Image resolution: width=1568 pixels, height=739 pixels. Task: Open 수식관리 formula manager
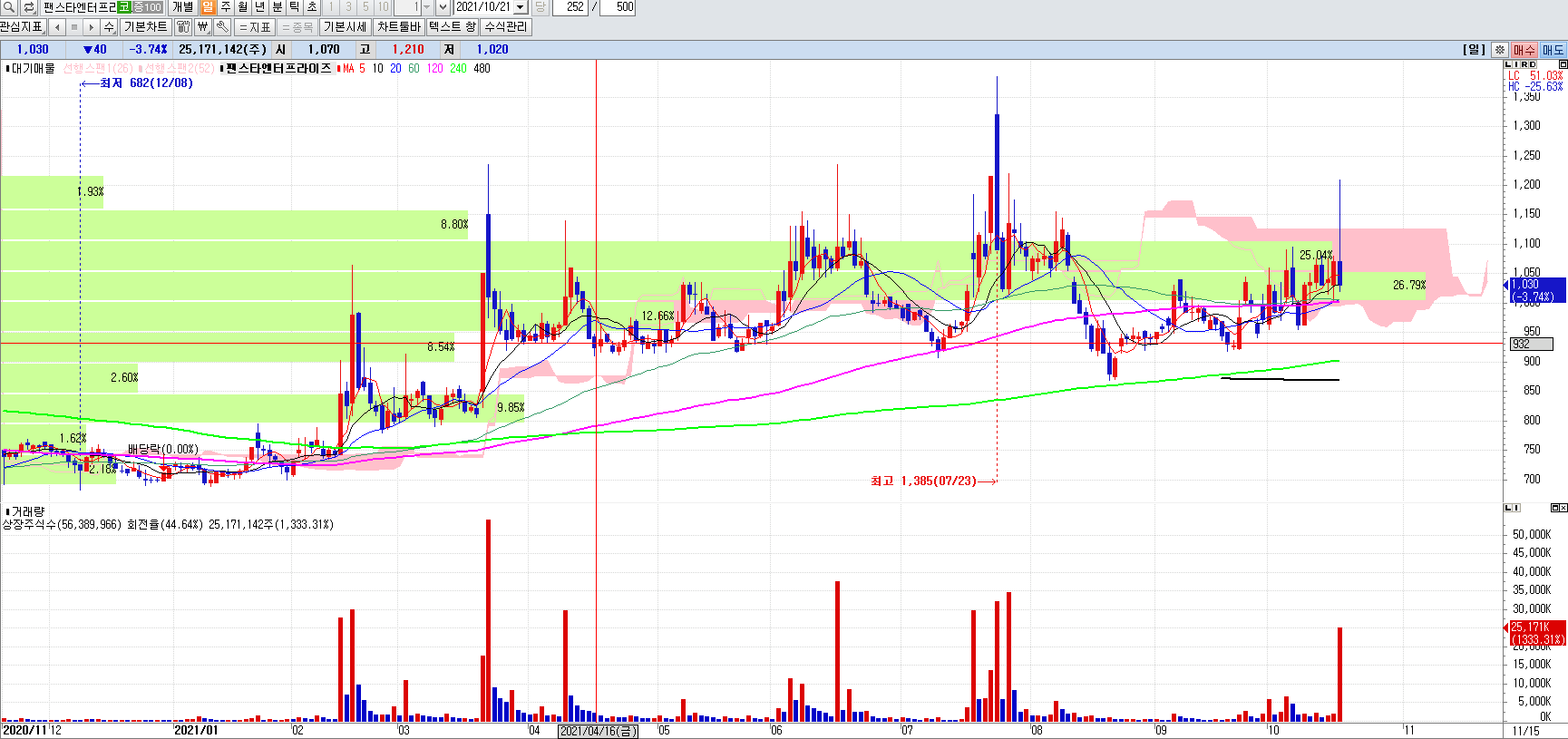click(505, 27)
